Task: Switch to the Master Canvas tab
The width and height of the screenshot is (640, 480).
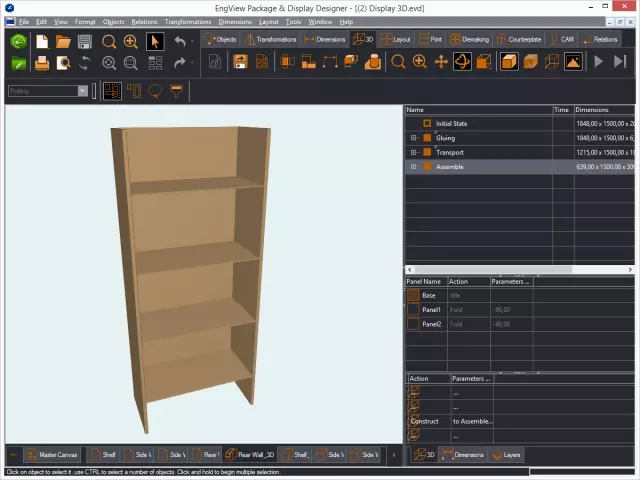Action: tap(51, 455)
